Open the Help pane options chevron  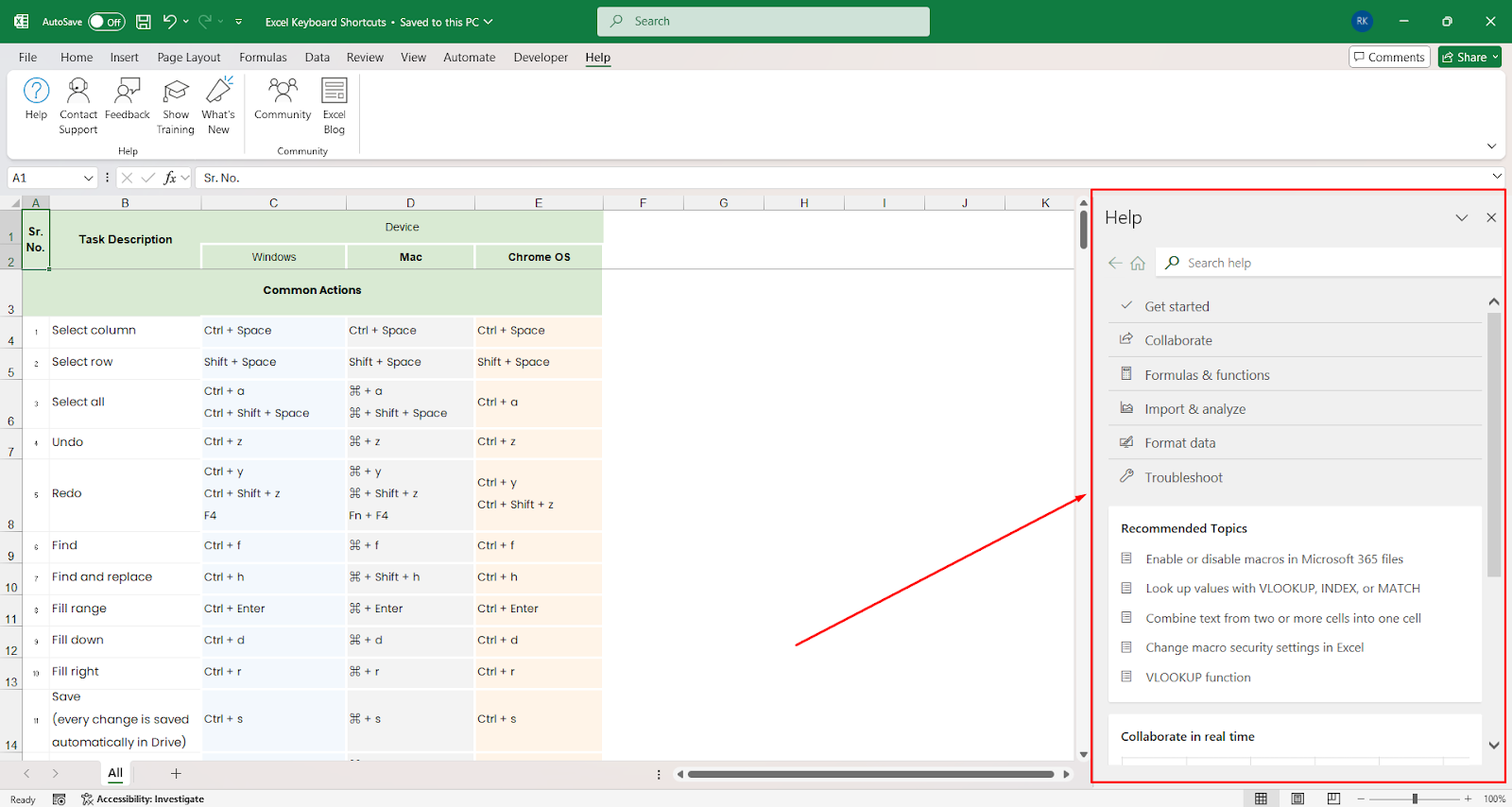tap(1462, 217)
